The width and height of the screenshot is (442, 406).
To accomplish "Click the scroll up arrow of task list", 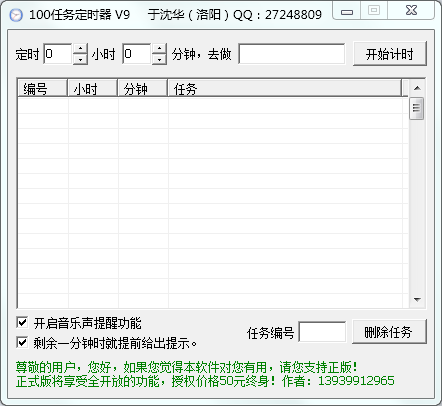I will point(417,88).
